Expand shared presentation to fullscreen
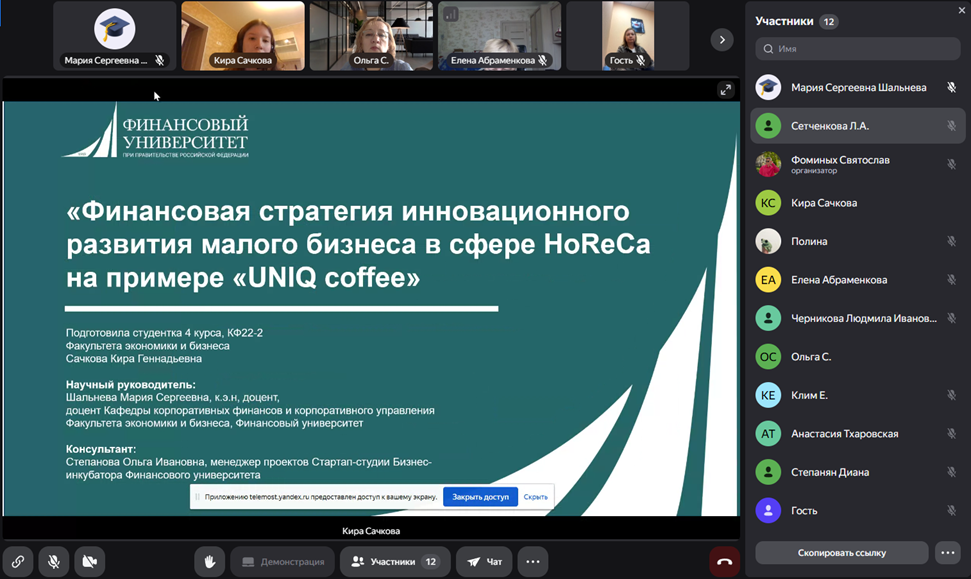971x579 pixels. pos(725,90)
